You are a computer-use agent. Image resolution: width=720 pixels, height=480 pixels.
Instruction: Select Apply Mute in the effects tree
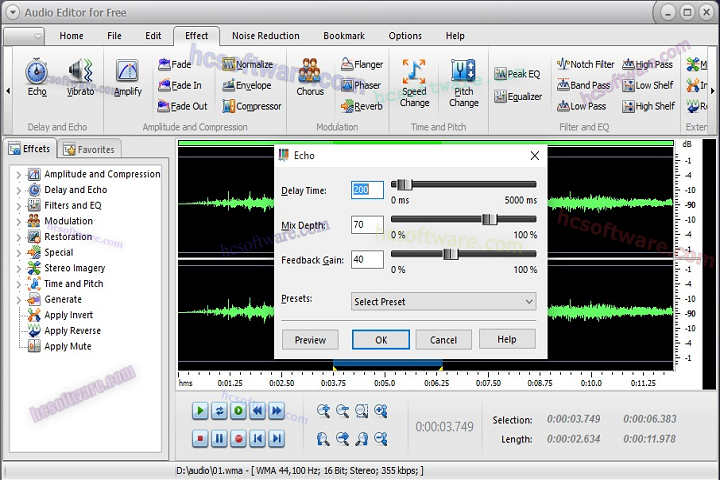[68, 346]
